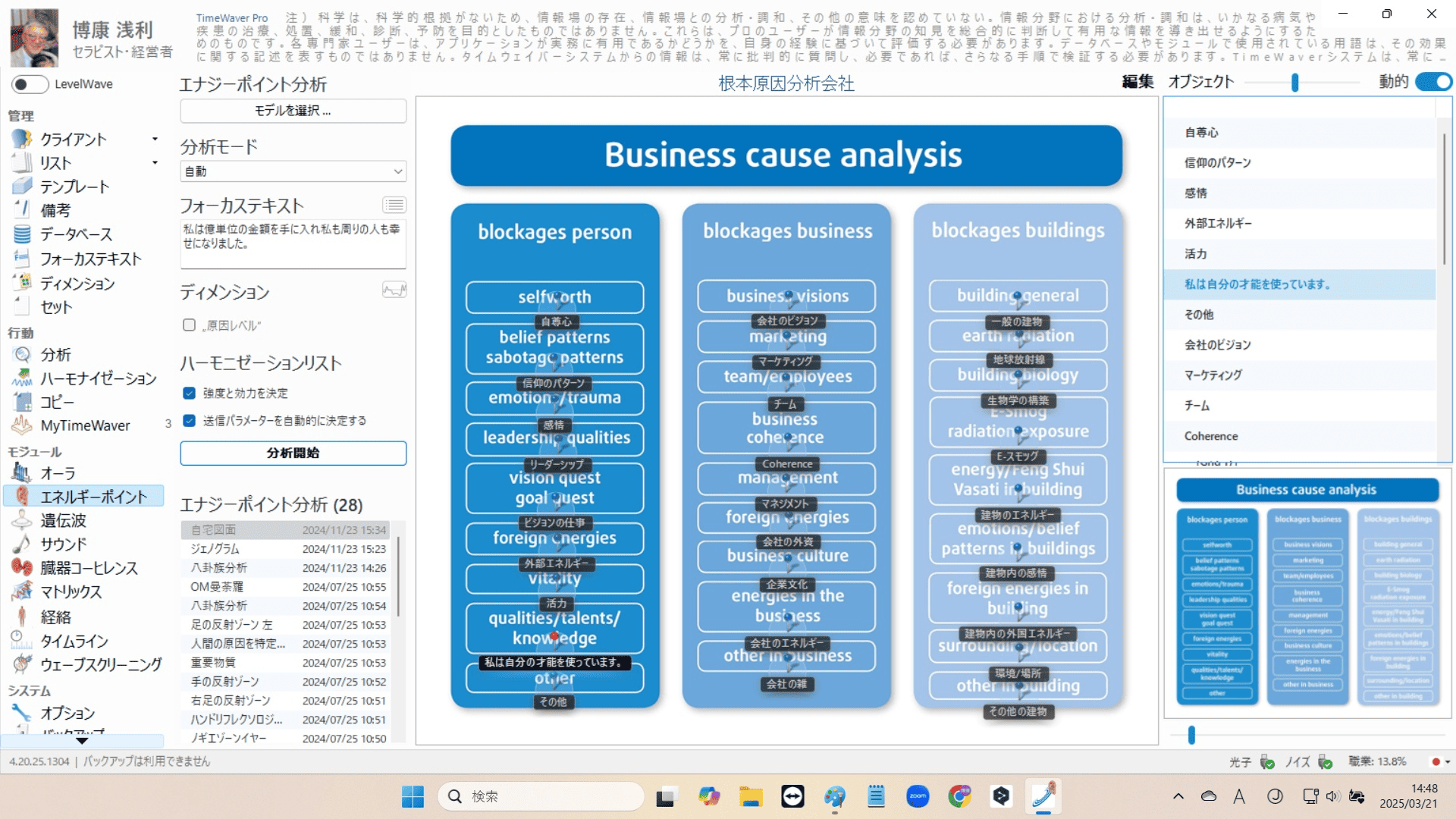Expand the リスト submenu arrow

pos(155,162)
